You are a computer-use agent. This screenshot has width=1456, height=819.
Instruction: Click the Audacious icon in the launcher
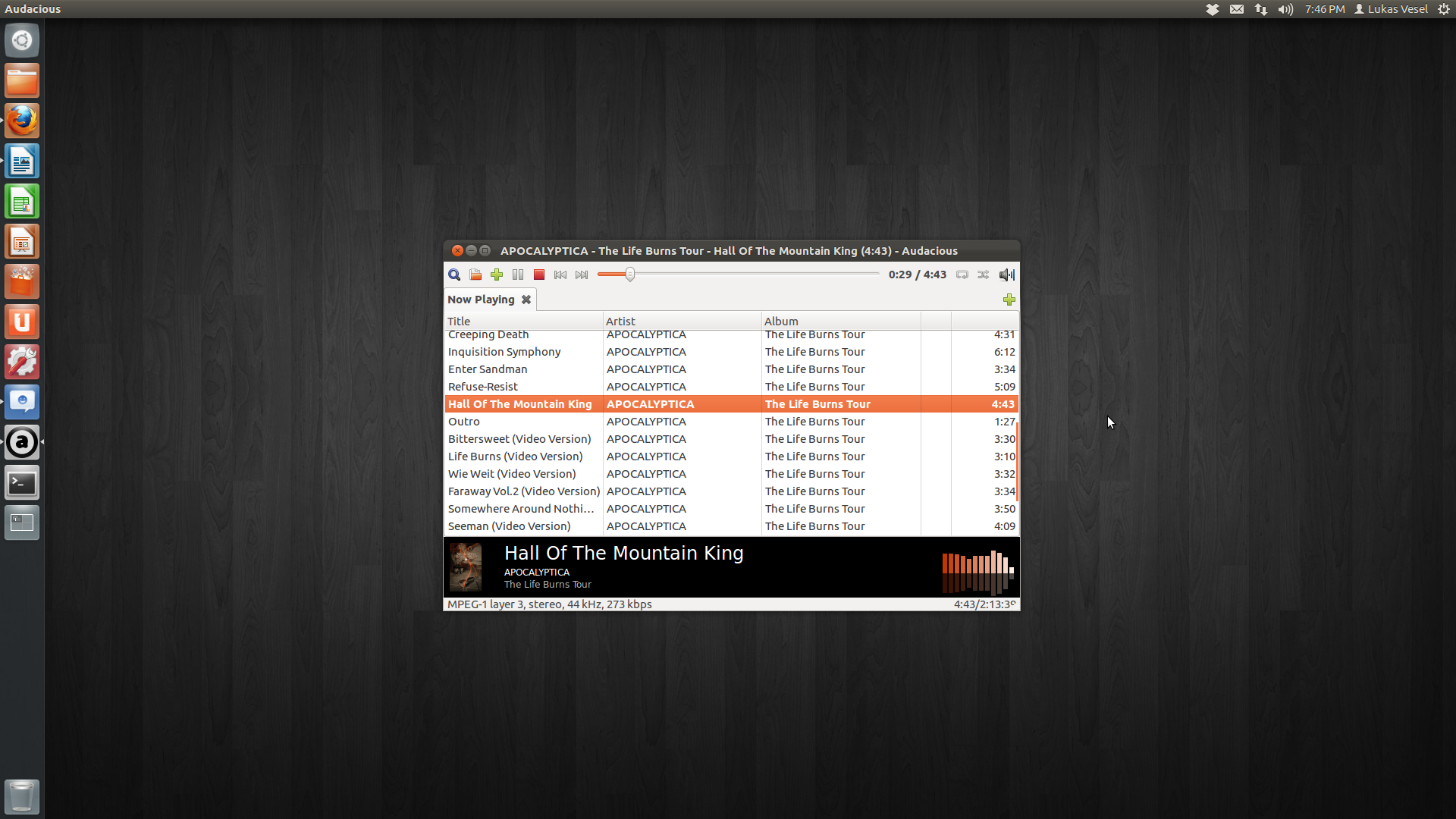pos(22,442)
